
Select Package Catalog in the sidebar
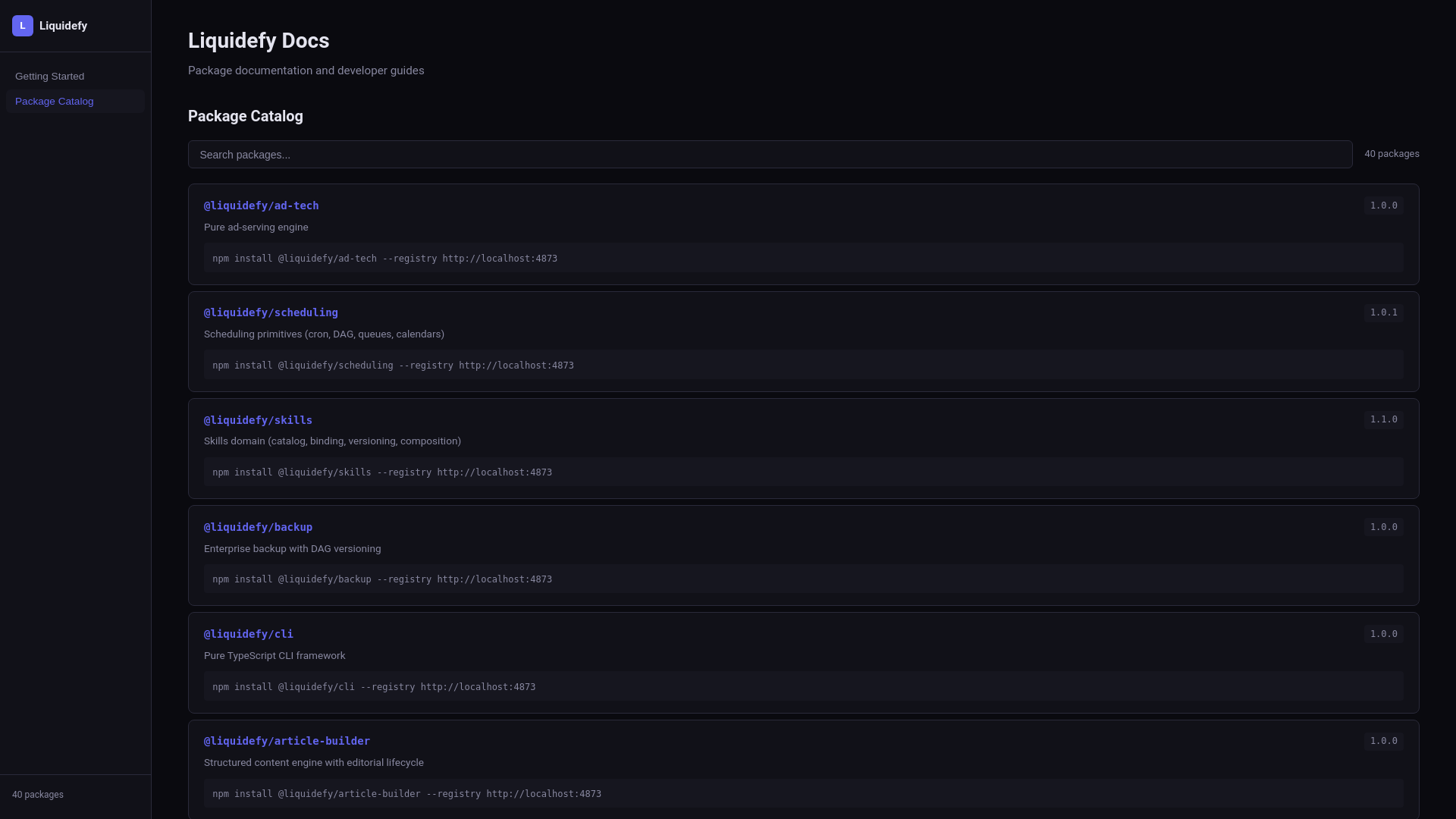(55, 102)
